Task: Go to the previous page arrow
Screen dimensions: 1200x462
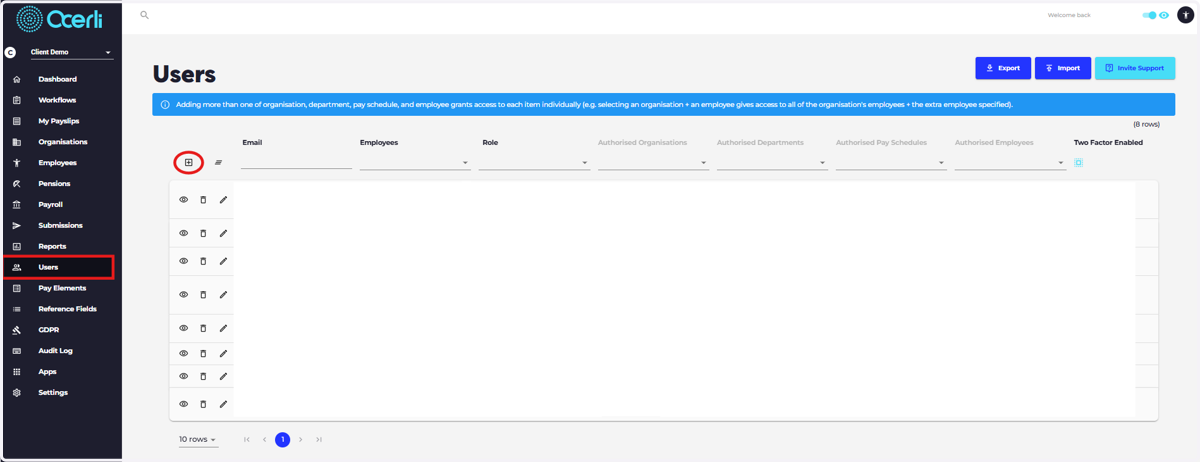Action: pyautogui.click(x=265, y=440)
